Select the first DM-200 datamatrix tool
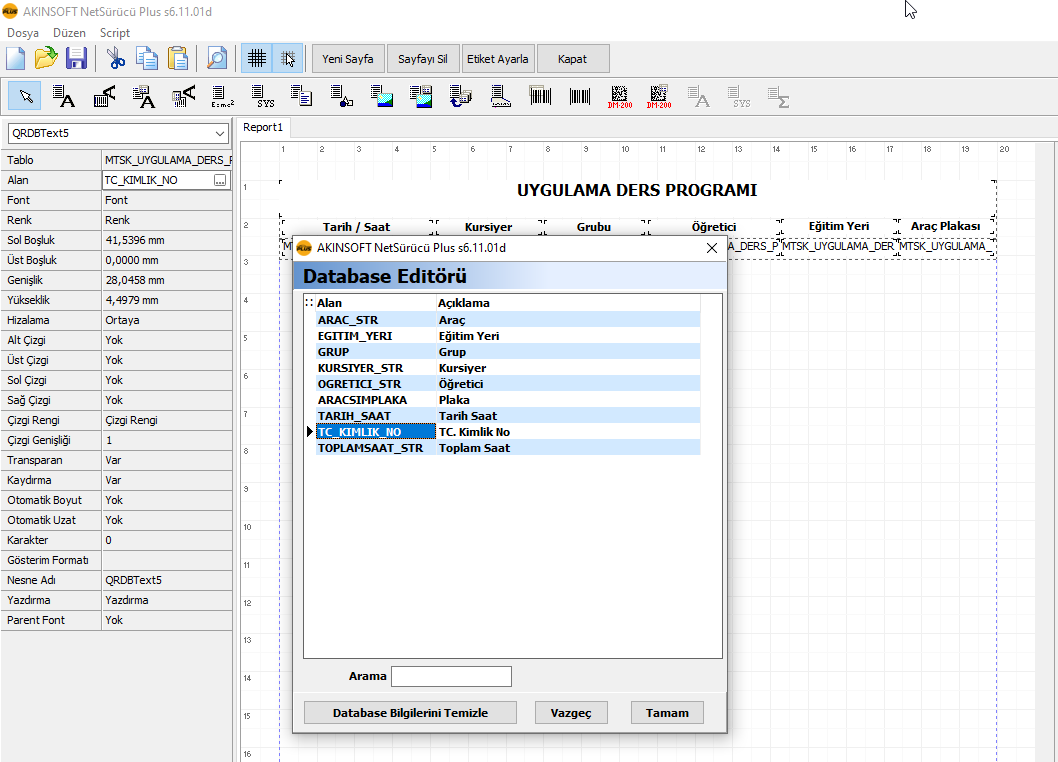Viewport: 1058px width, 762px height. click(619, 96)
